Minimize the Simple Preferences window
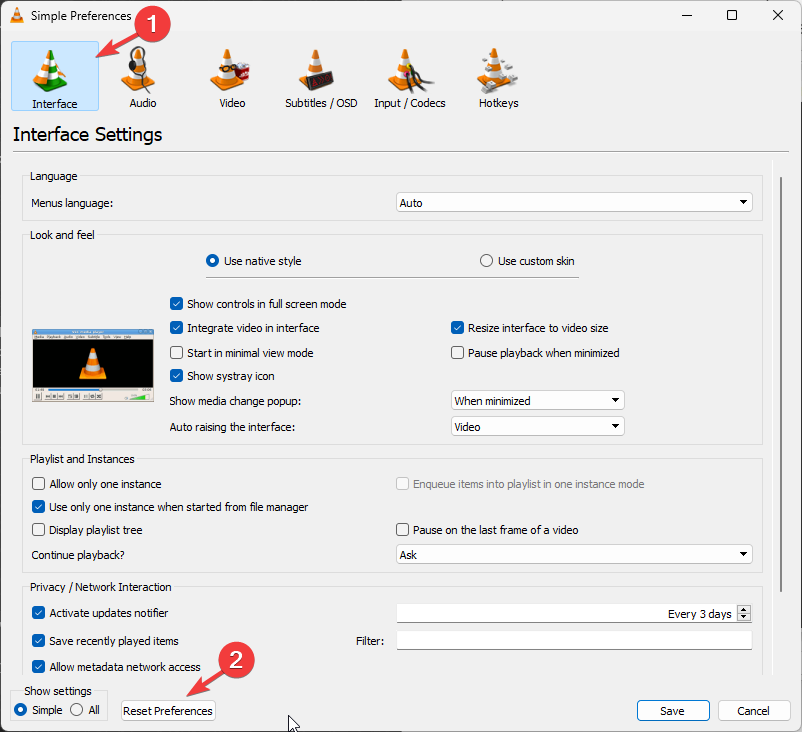This screenshot has height=732, width=802. [x=687, y=15]
